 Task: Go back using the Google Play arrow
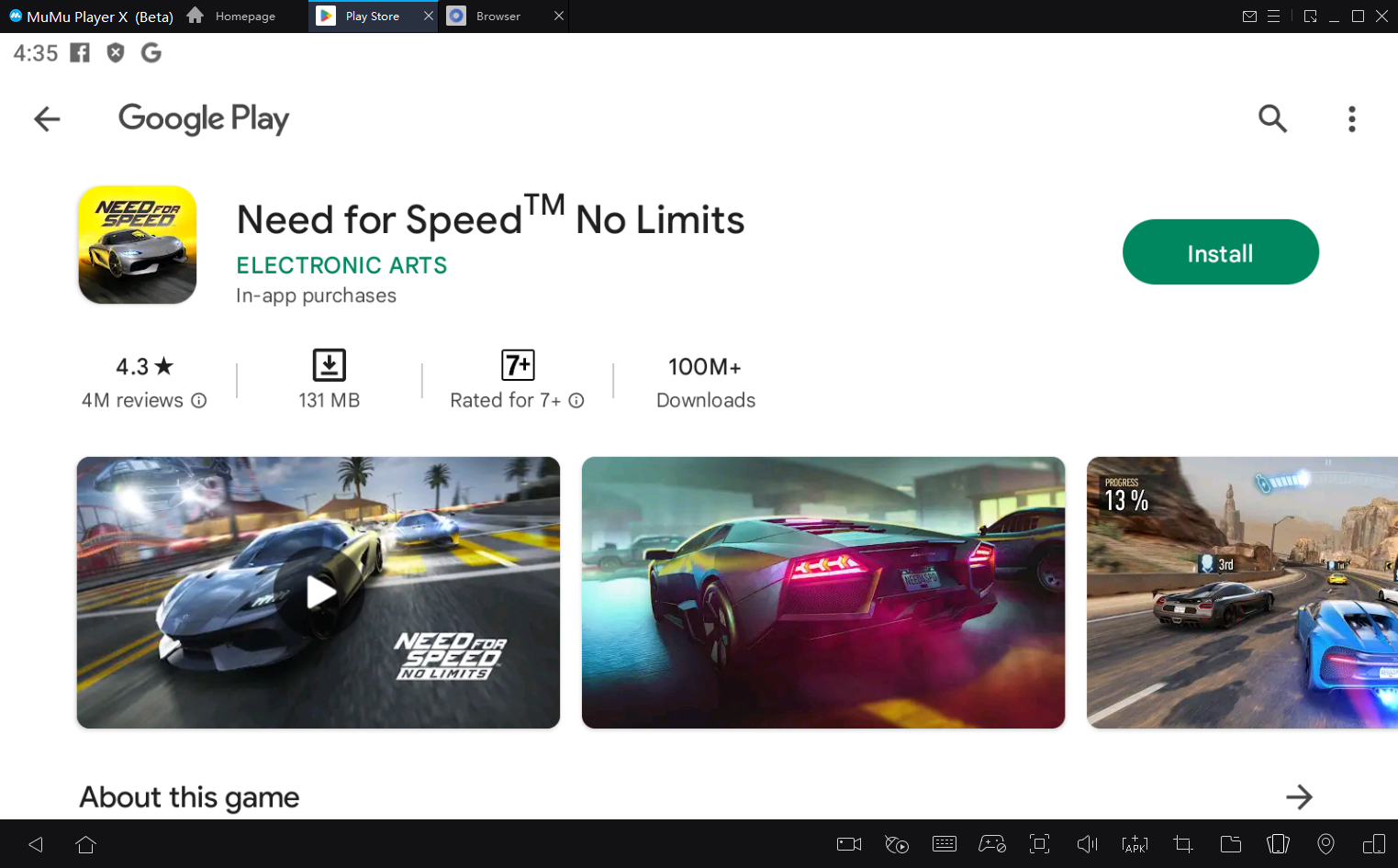click(47, 118)
